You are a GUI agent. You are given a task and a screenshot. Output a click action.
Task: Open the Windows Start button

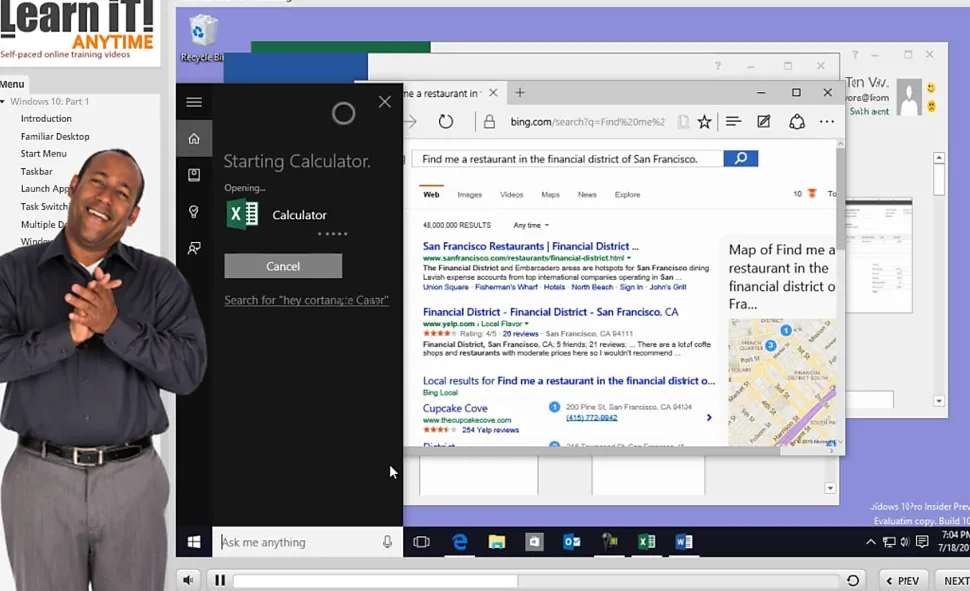(194, 542)
